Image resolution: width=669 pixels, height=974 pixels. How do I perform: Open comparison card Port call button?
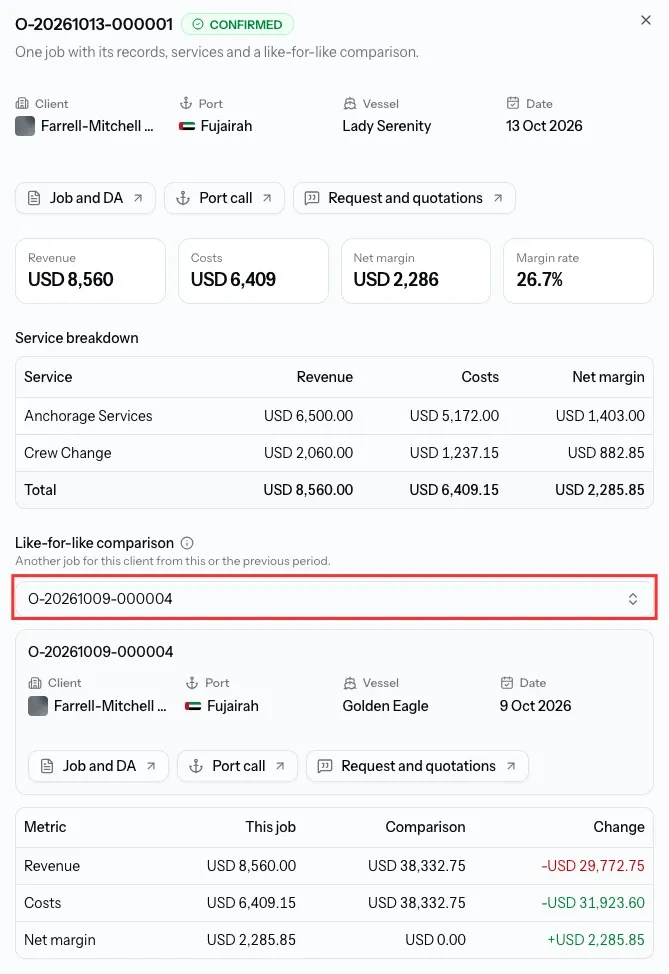237,766
